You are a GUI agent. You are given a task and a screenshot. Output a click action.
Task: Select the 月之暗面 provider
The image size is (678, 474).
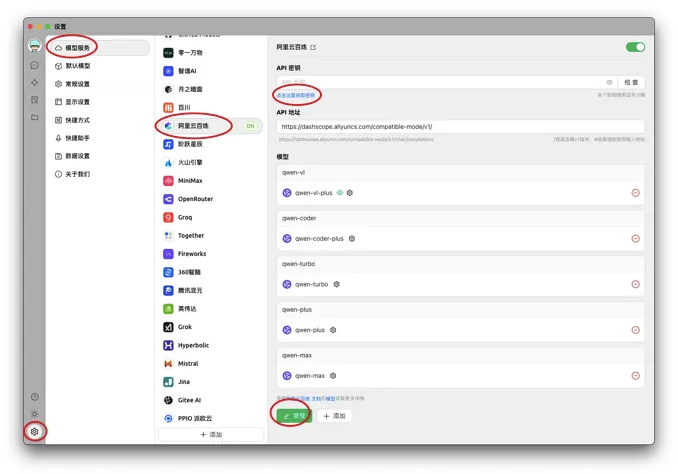tap(210, 89)
